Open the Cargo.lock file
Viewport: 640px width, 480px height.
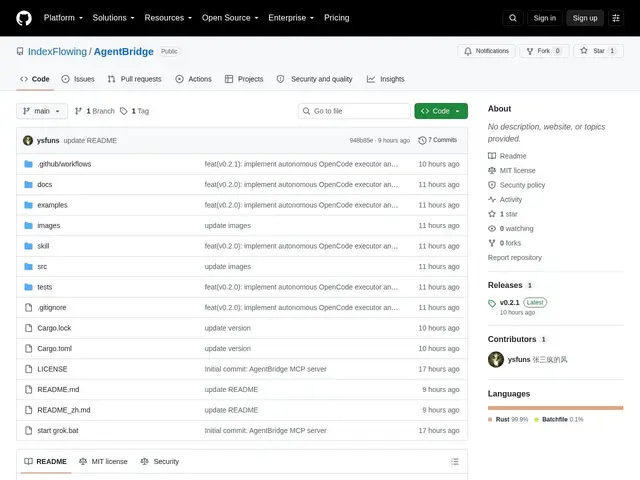[54, 328]
